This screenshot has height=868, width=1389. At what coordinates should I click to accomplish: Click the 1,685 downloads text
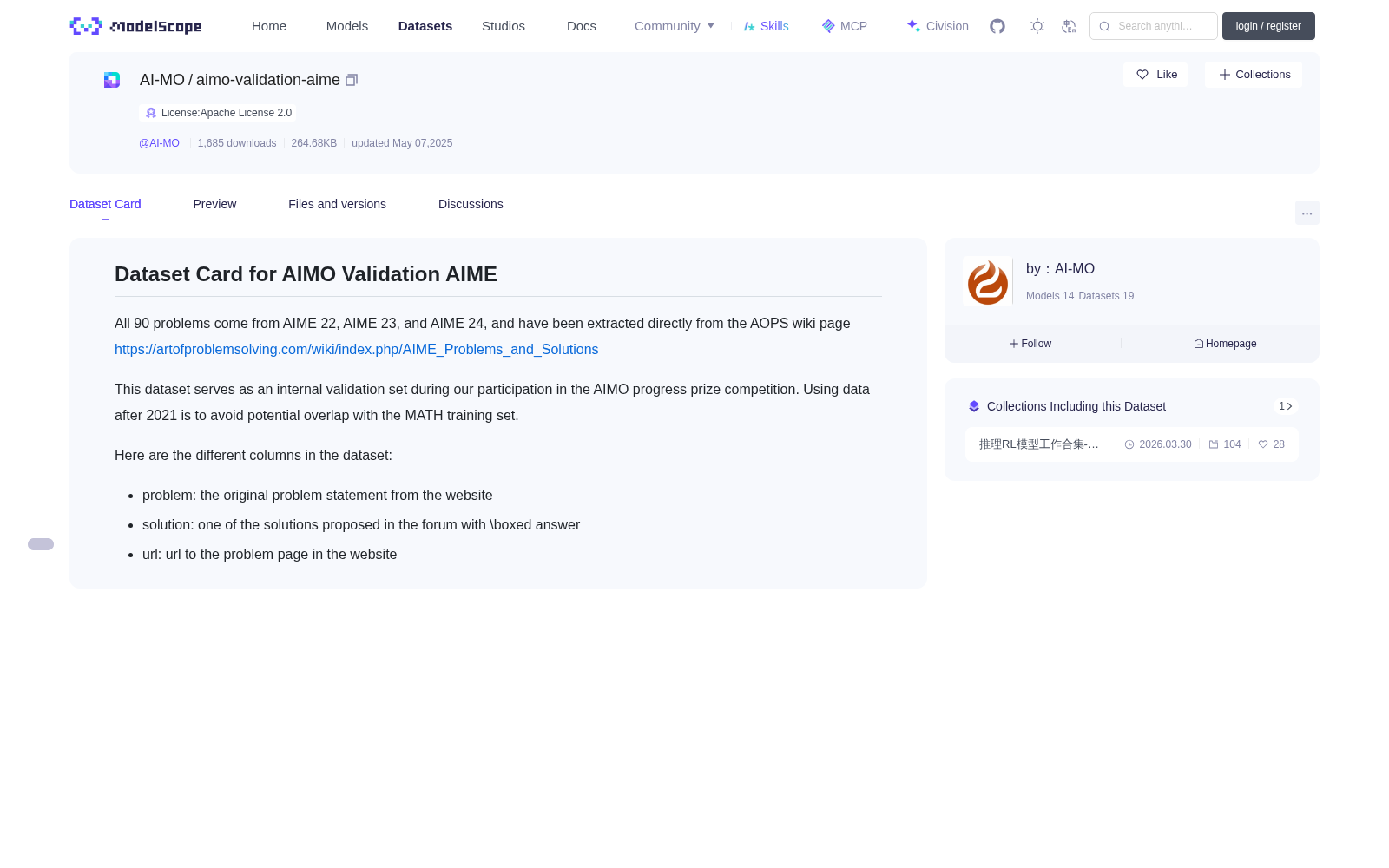[x=237, y=143]
